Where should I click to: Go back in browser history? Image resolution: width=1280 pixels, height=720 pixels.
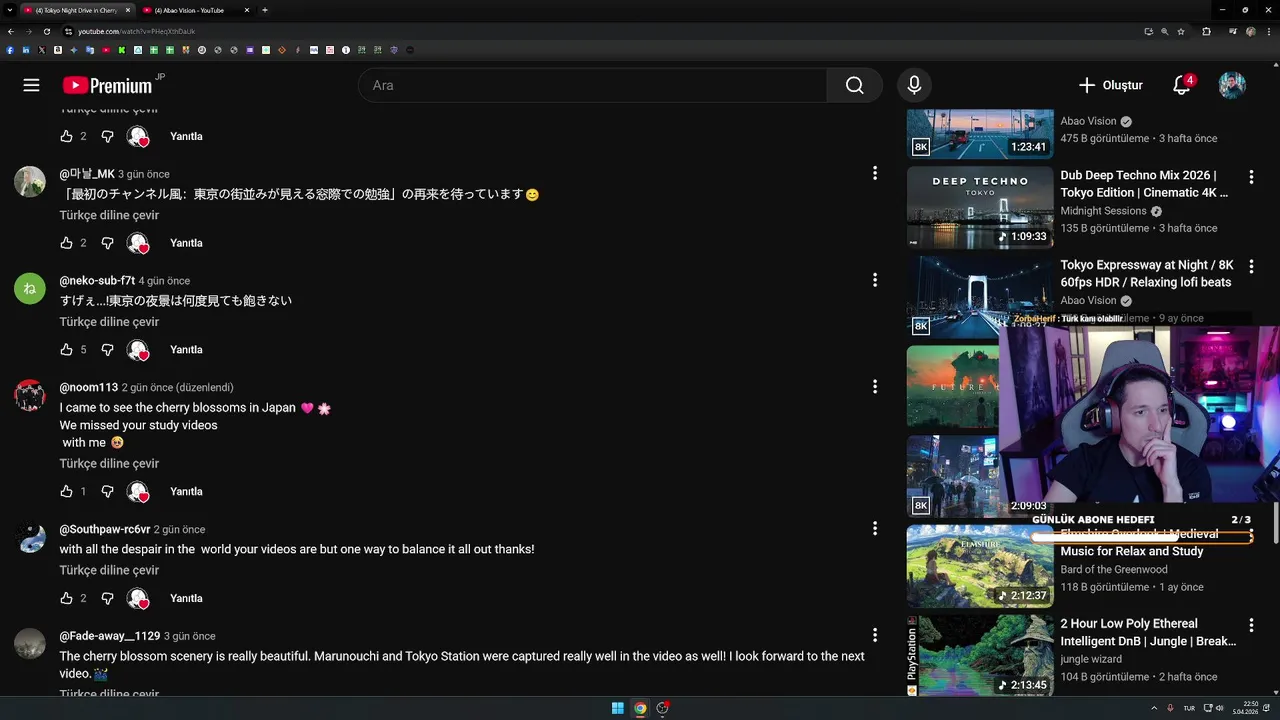[10, 31]
